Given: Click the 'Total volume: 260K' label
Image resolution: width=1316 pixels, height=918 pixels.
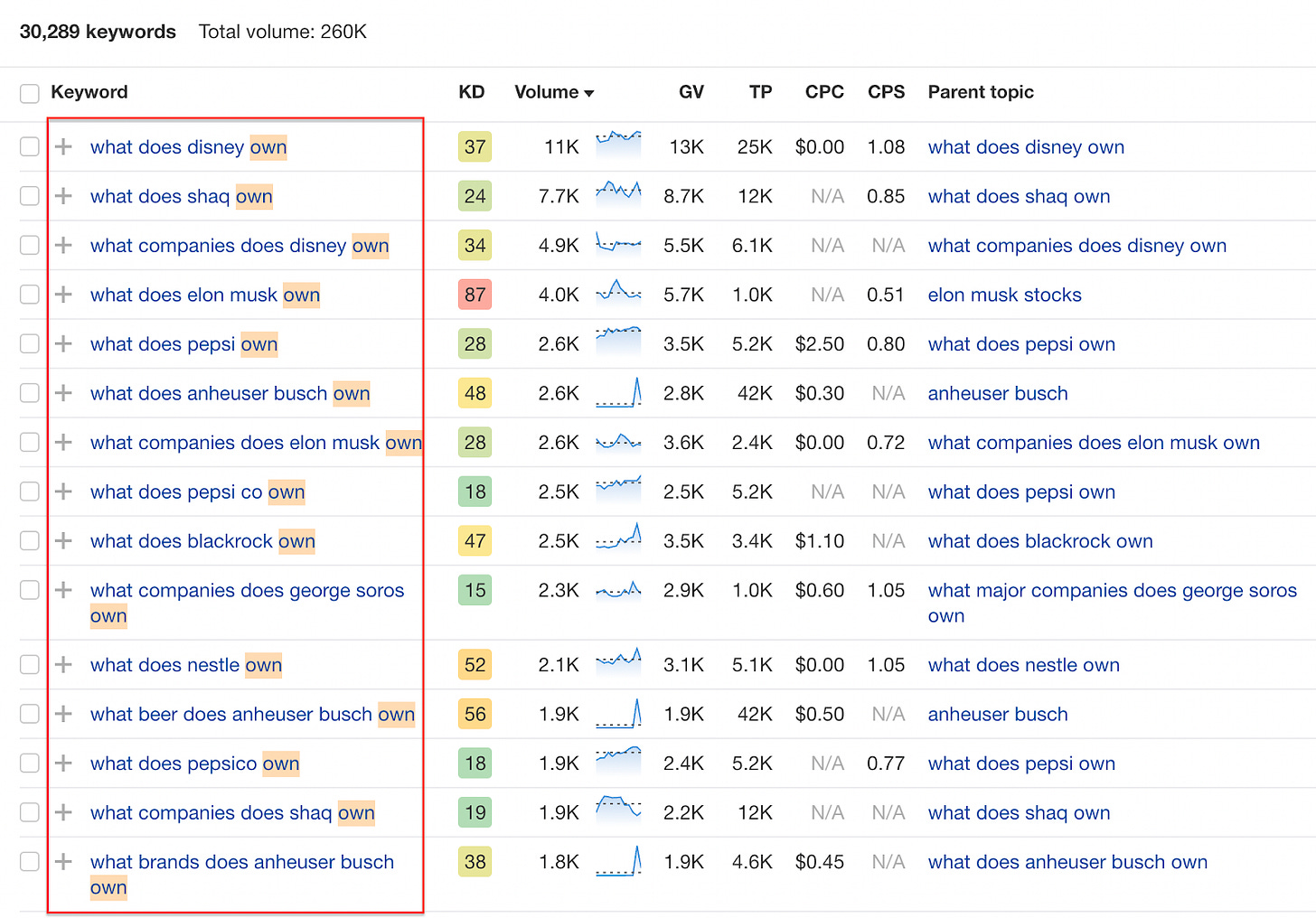Looking at the screenshot, I should pyautogui.click(x=283, y=32).
